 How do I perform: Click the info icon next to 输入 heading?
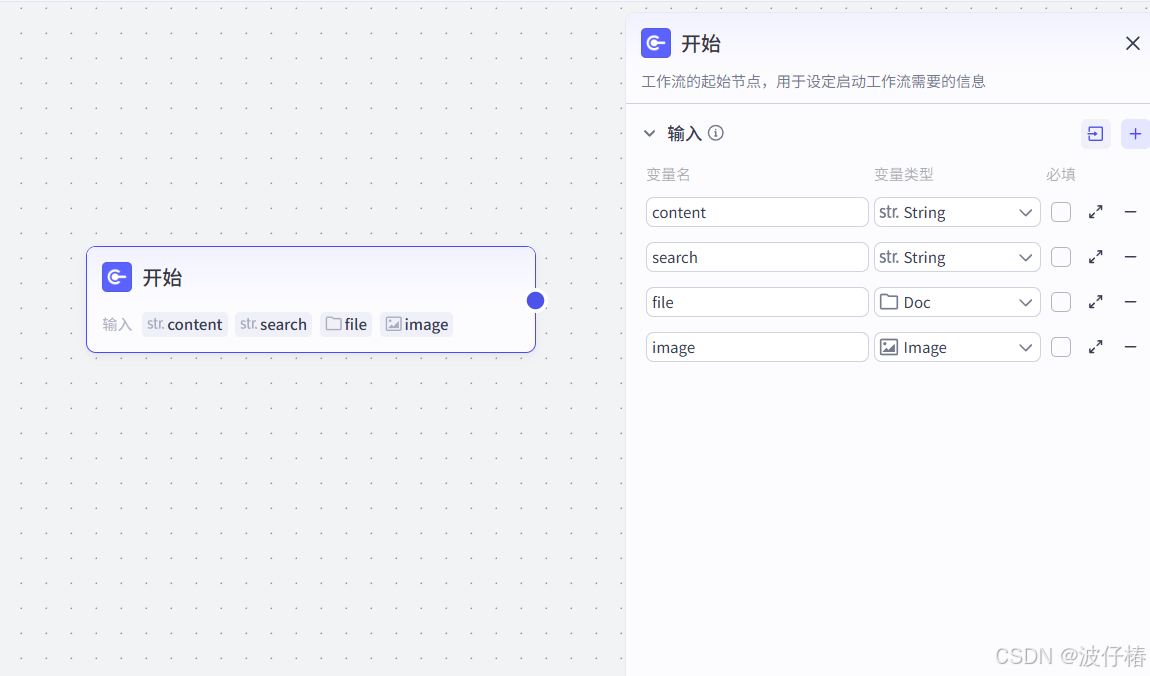pos(715,132)
